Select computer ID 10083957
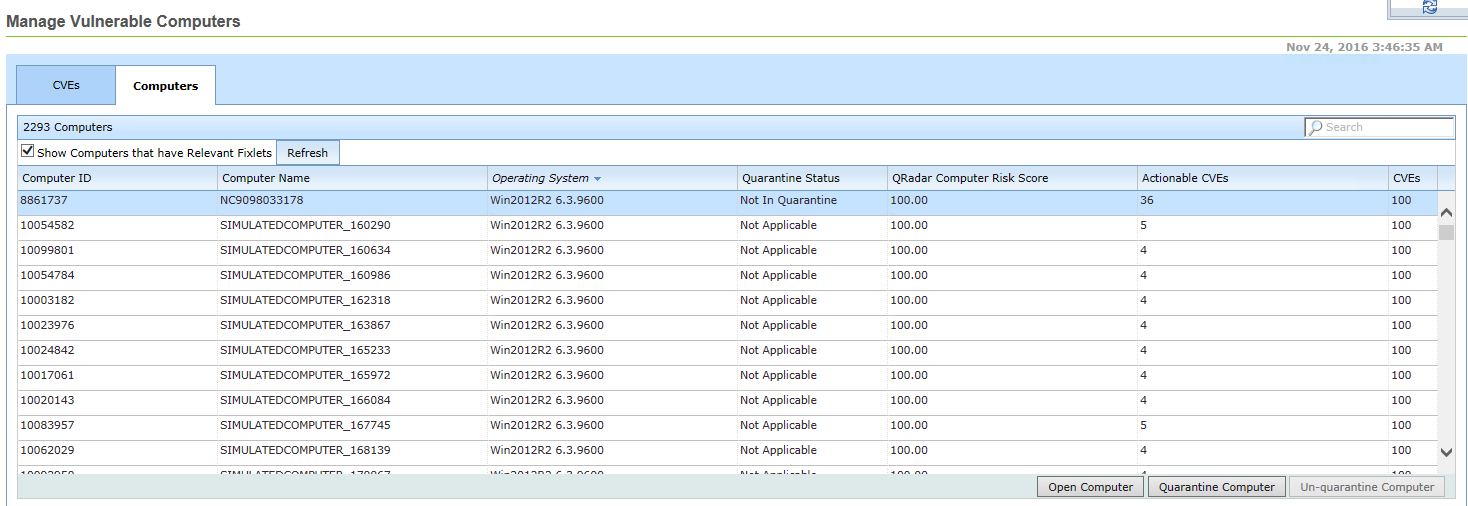The height and width of the screenshot is (506, 1468). (47, 425)
